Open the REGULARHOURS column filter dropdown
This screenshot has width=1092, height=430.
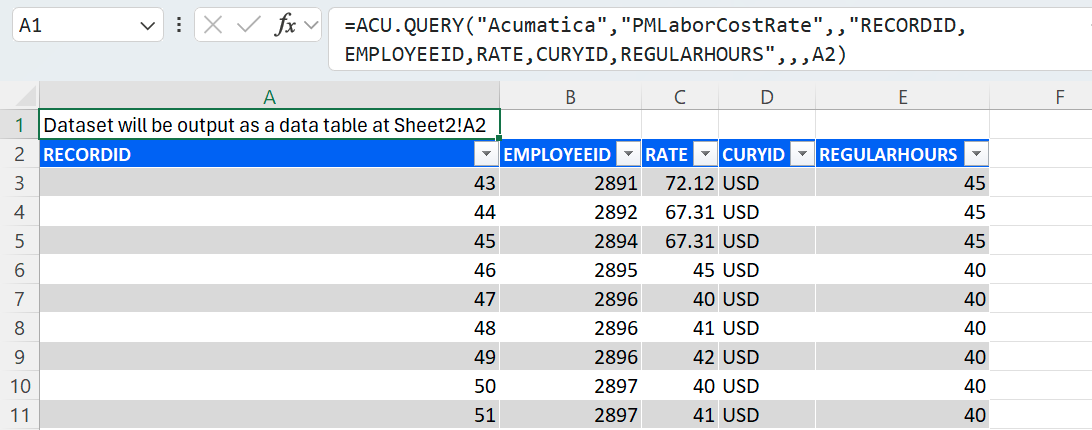976,154
